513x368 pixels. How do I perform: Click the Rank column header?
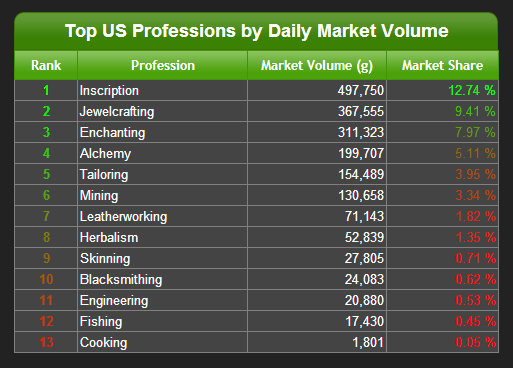point(46,65)
